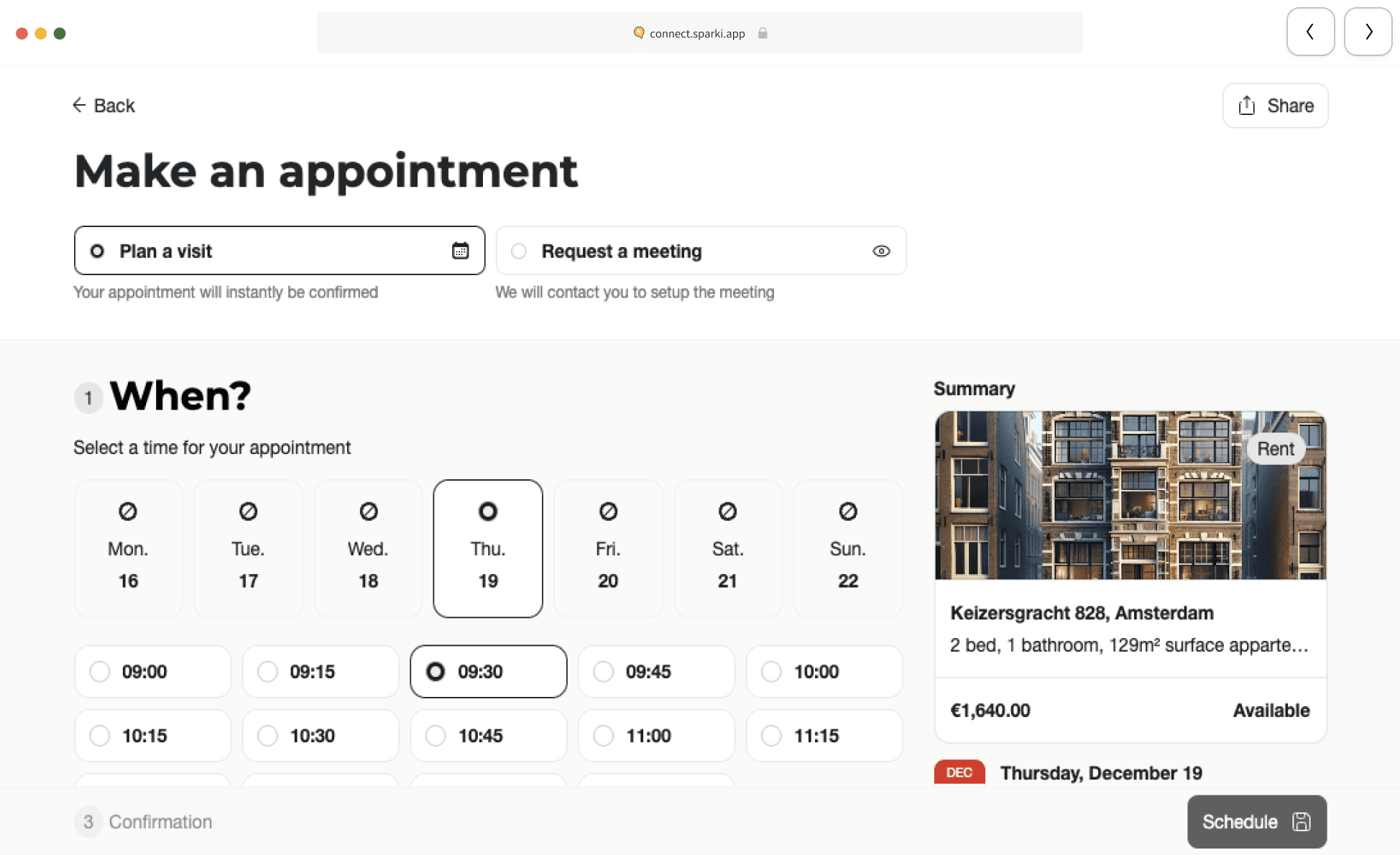
Task: Choose Friday 20 date card
Action: pyautogui.click(x=608, y=548)
